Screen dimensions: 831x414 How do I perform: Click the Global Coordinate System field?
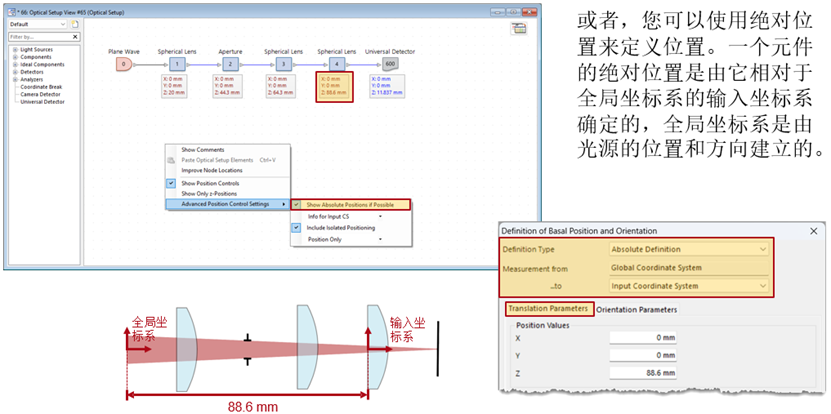(x=688, y=268)
